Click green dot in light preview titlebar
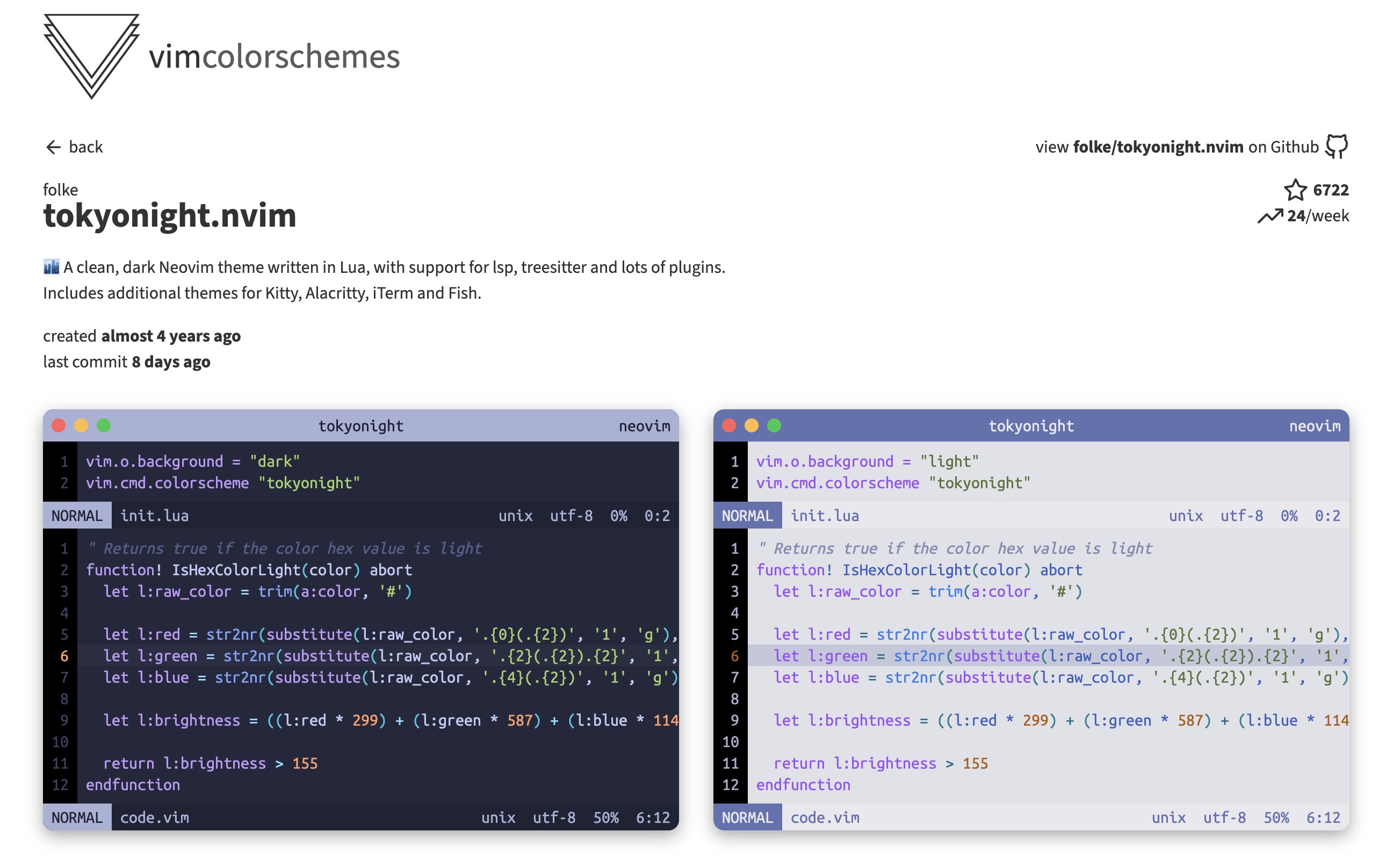 coord(774,425)
